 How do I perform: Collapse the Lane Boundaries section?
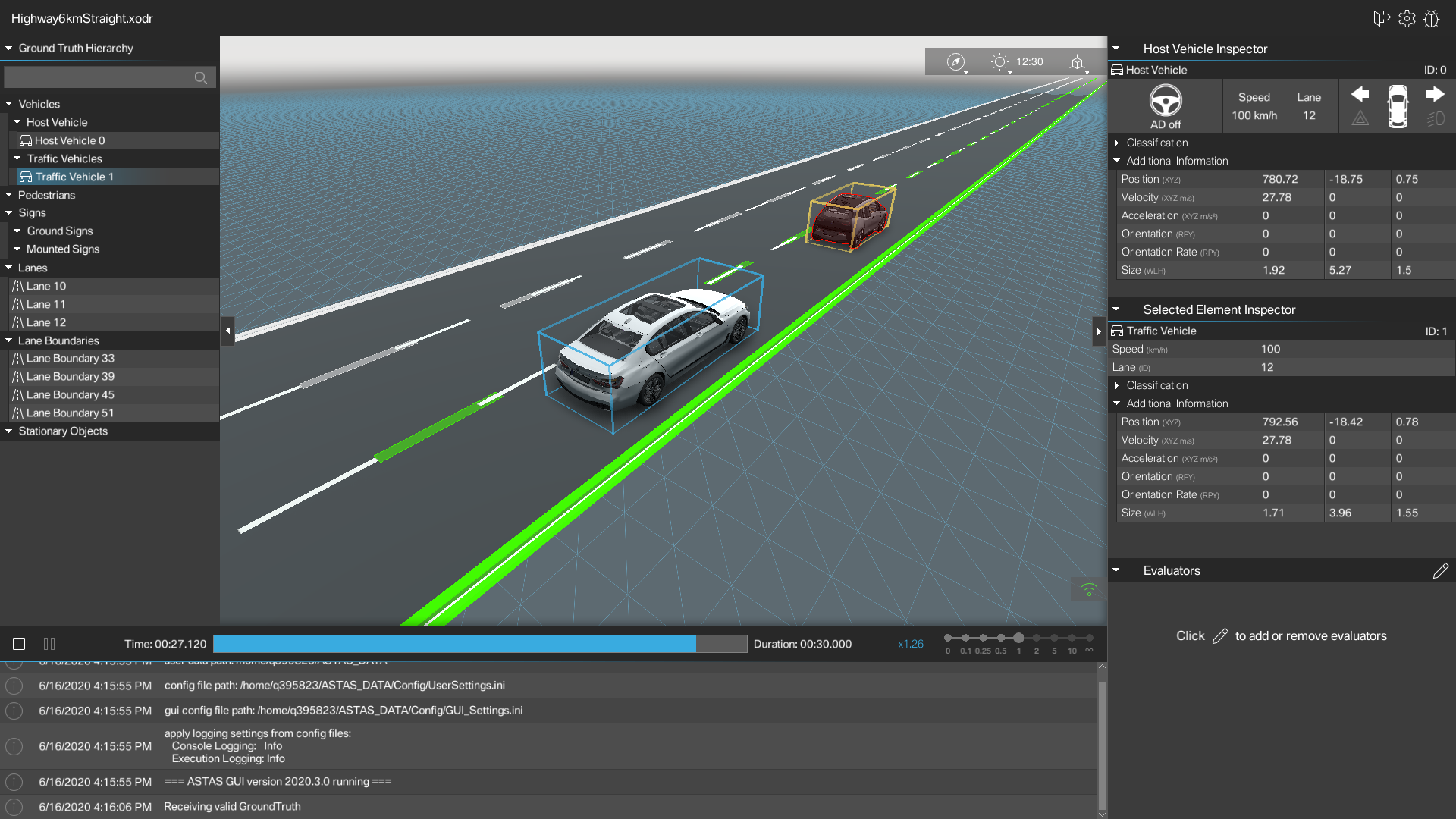[x=8, y=340]
